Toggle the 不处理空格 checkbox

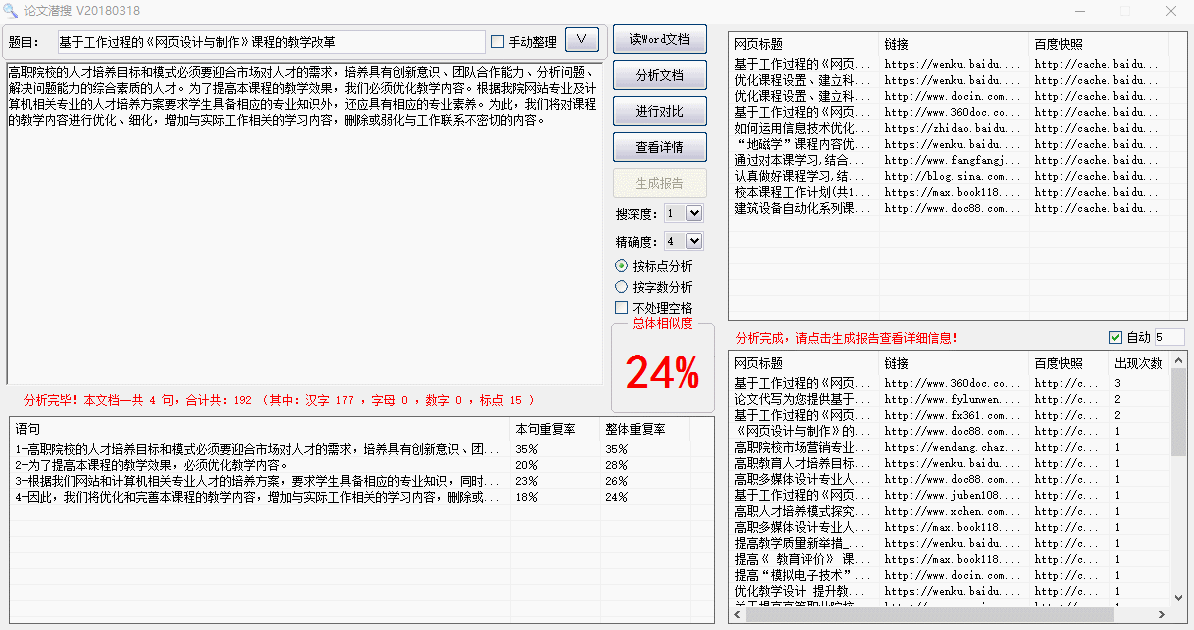(621, 308)
